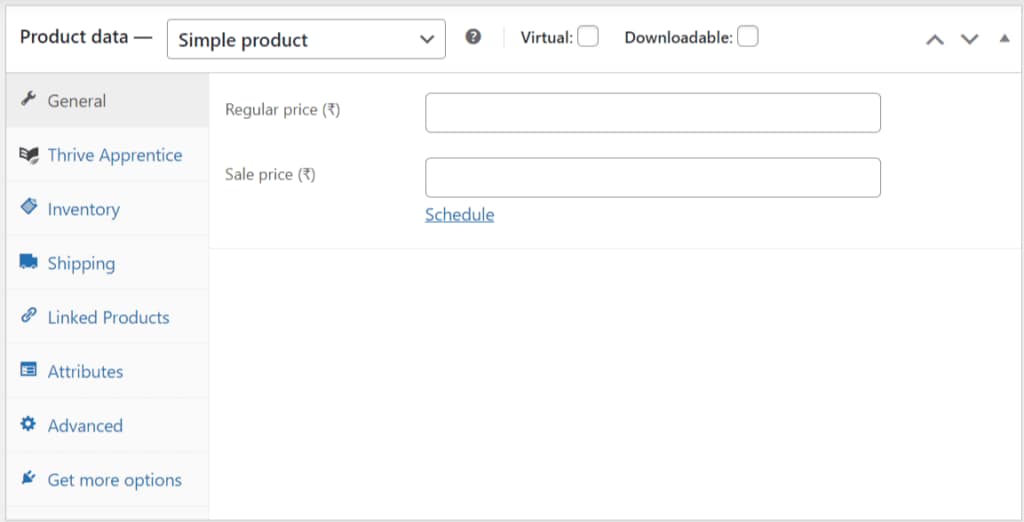
Task: Click into the Sale price field
Action: [652, 177]
